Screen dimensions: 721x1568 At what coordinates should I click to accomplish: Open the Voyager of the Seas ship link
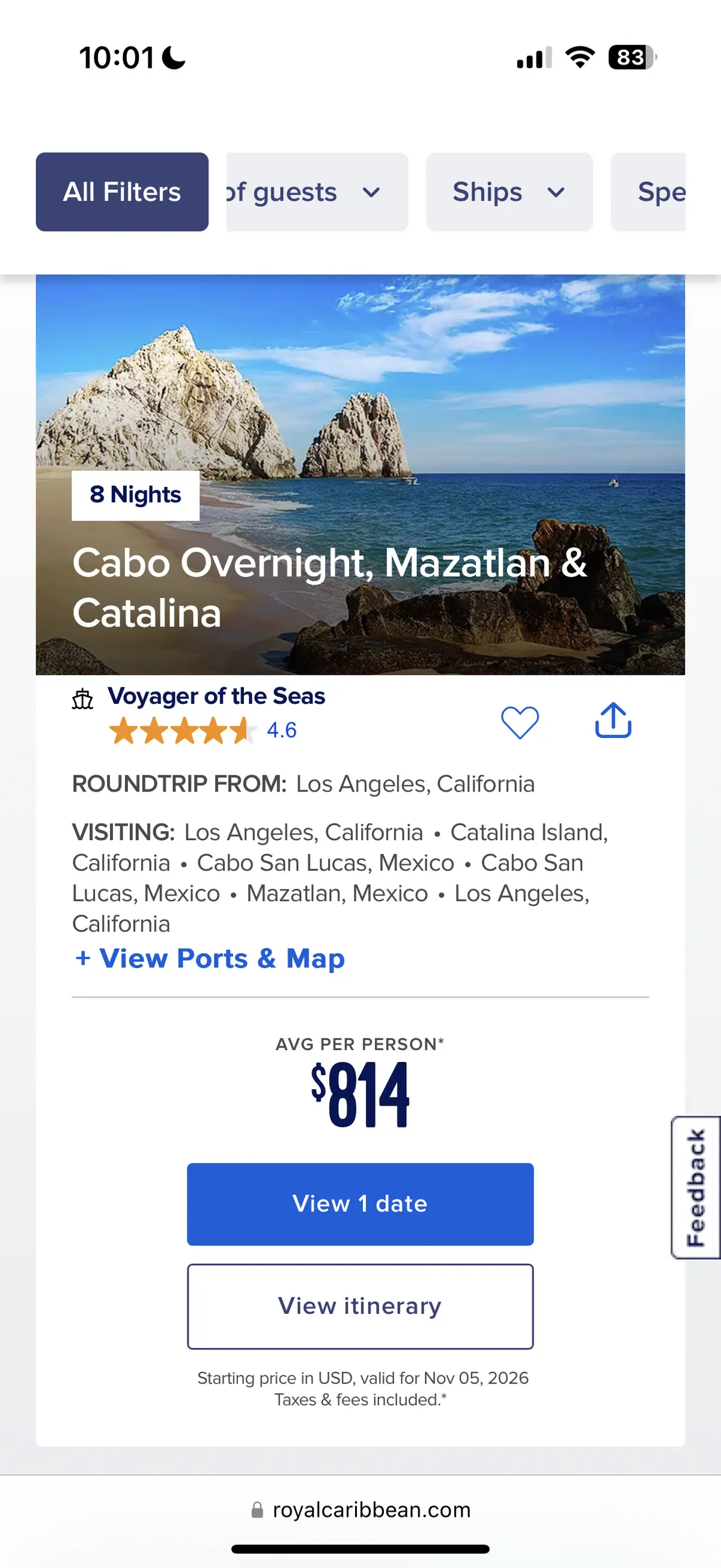point(217,696)
